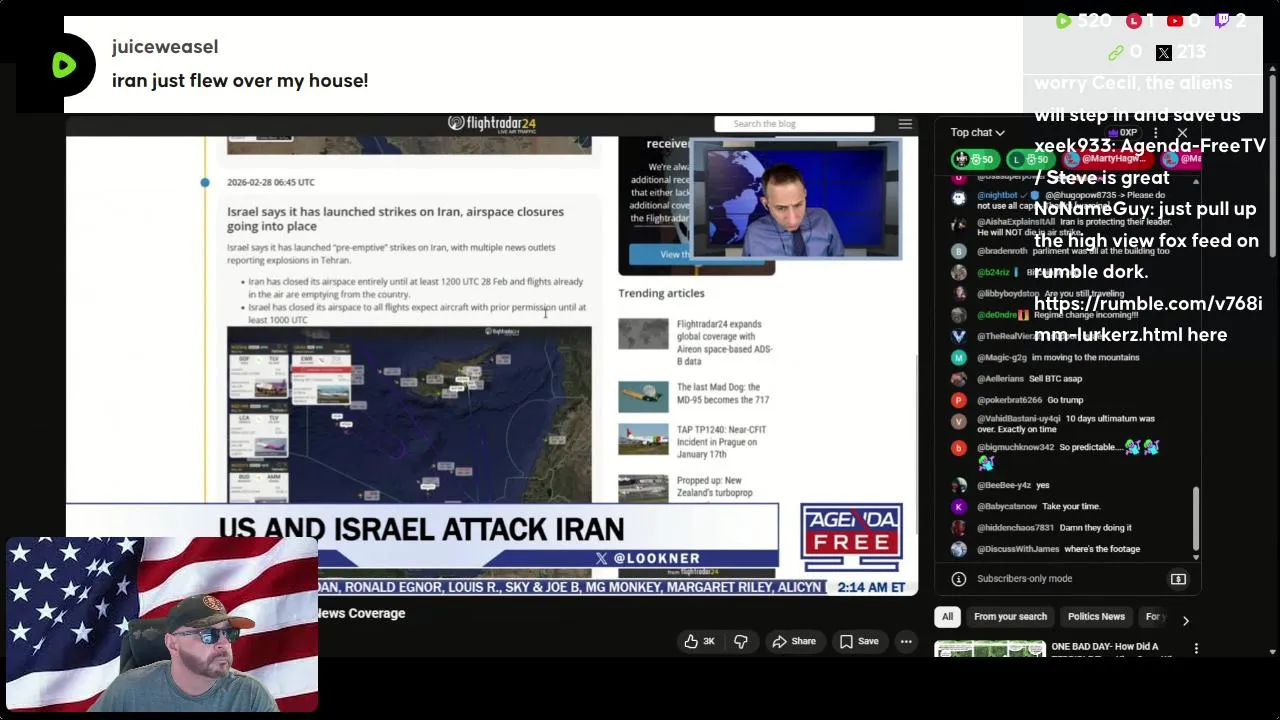This screenshot has width=1280, height=720.
Task: Select the All filter chip
Action: coord(947,617)
